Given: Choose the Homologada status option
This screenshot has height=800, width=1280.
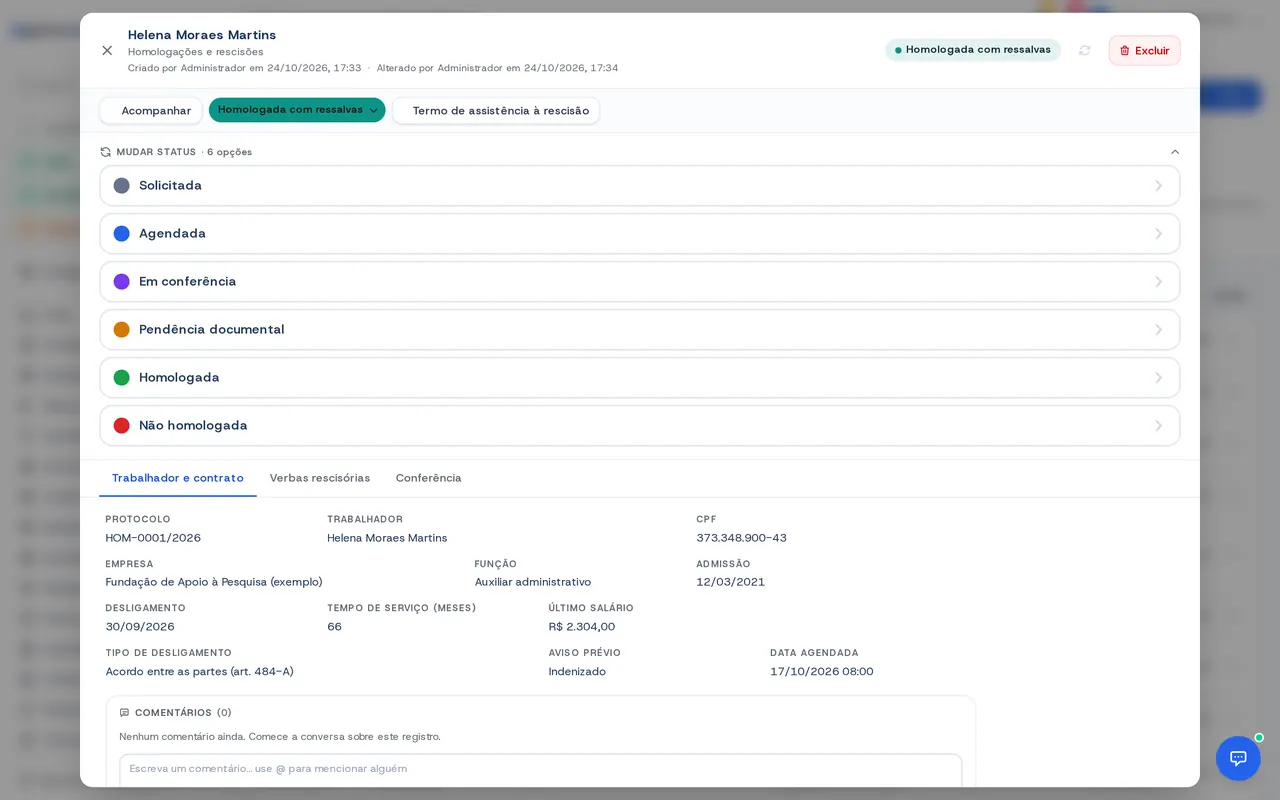Looking at the screenshot, I should 640,378.
